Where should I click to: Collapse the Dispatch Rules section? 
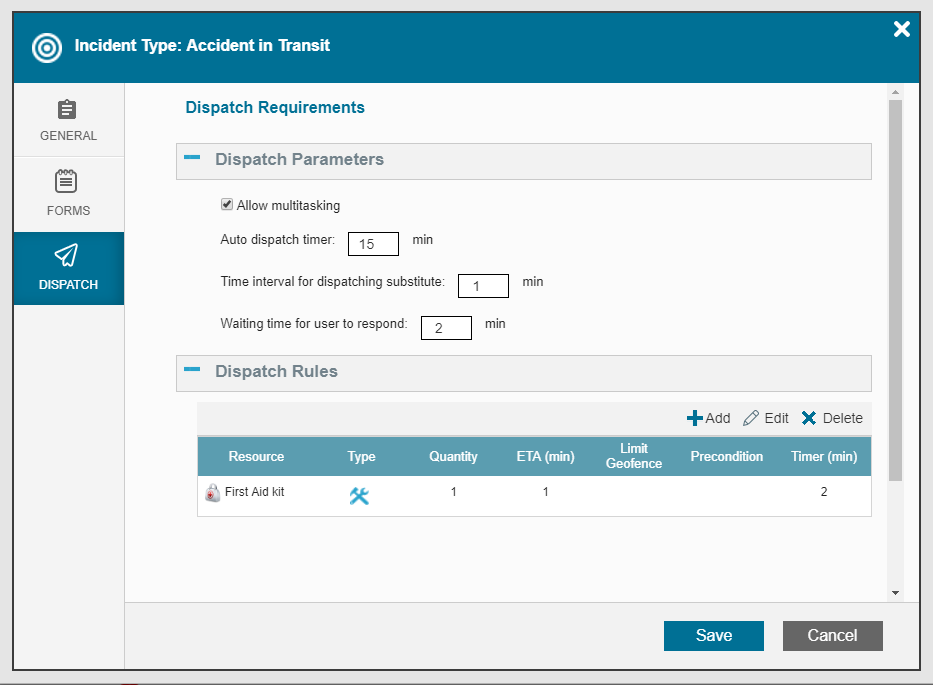[192, 370]
